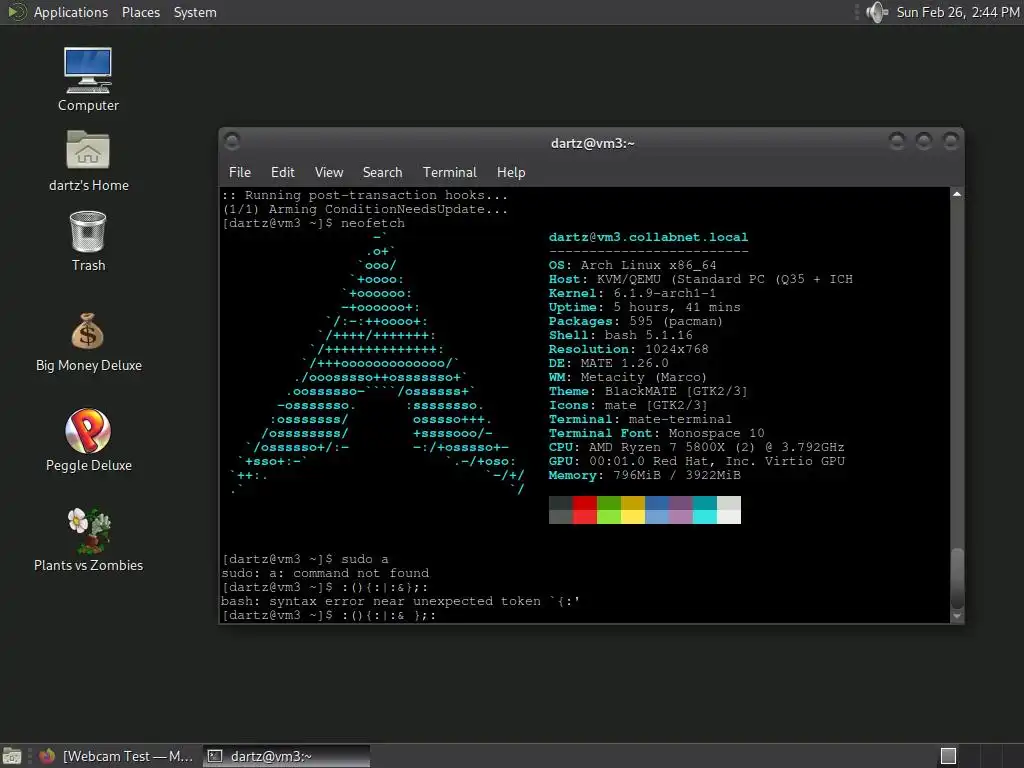Open the terminal Search menu

point(382,172)
